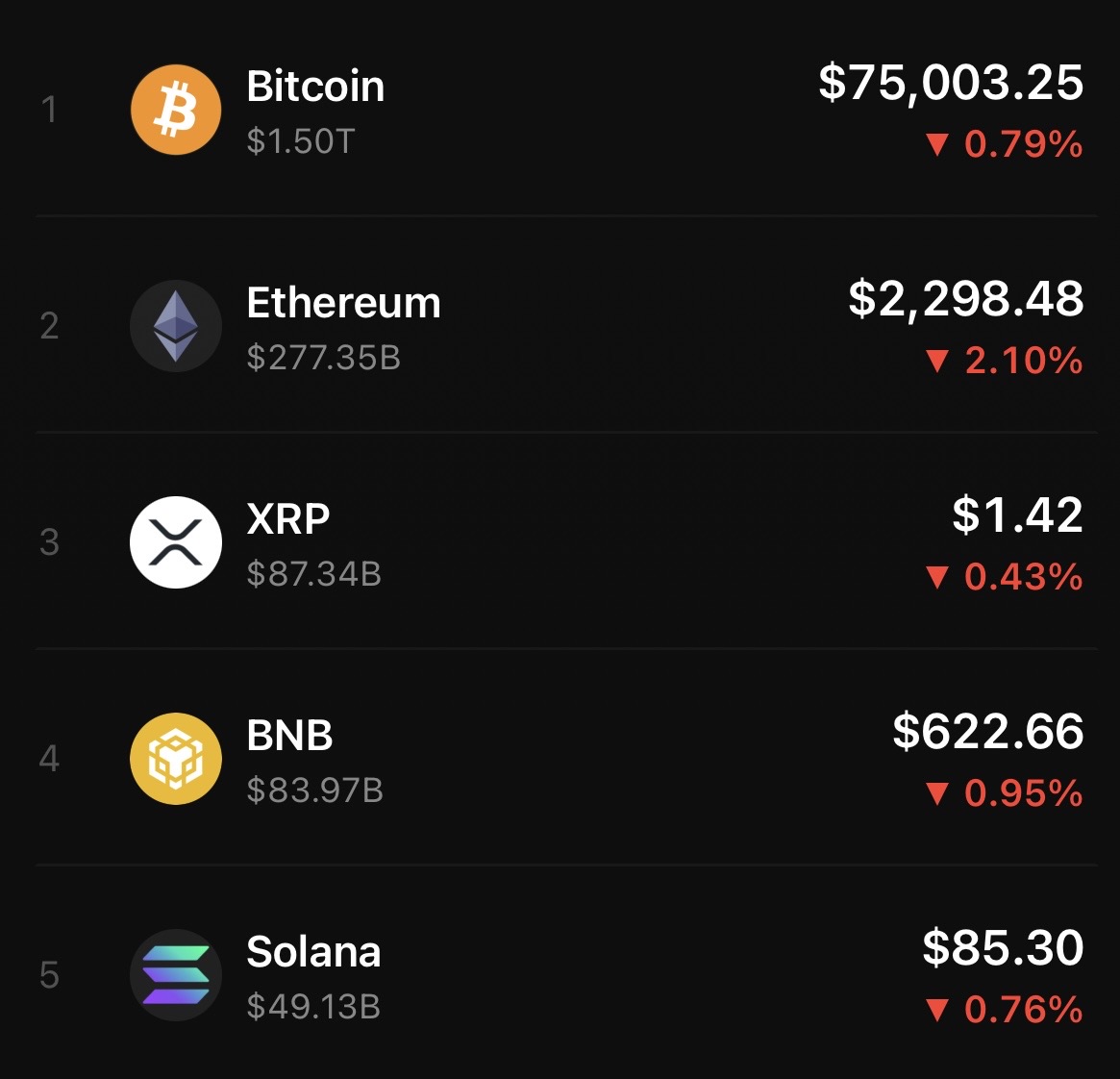Tap the Ethereum diamond logo icon
Viewport: 1120px width, 1079px height.
pos(176,326)
